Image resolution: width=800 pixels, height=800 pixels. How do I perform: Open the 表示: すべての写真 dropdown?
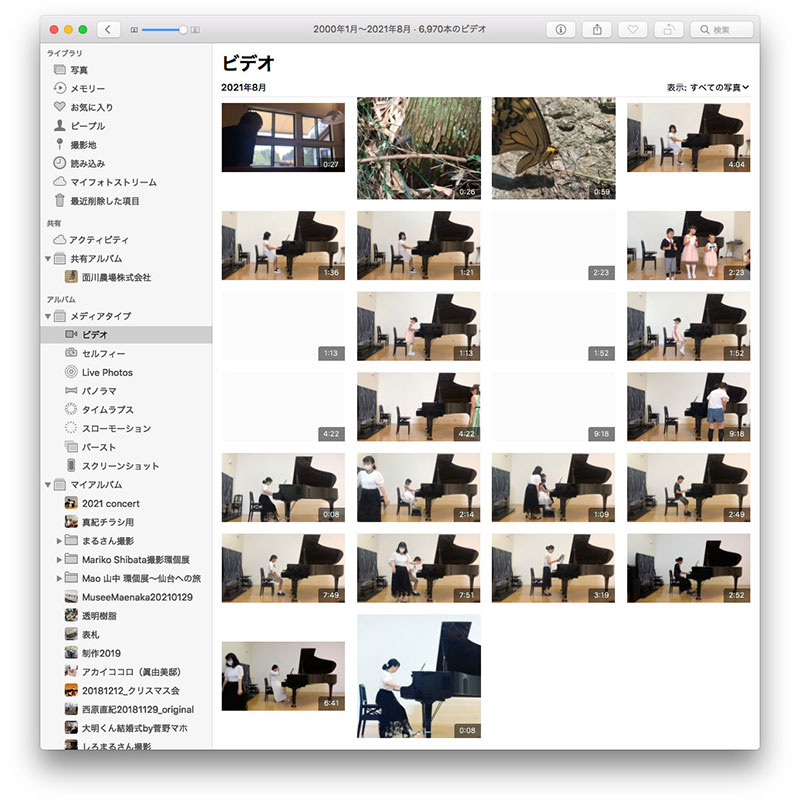point(707,88)
